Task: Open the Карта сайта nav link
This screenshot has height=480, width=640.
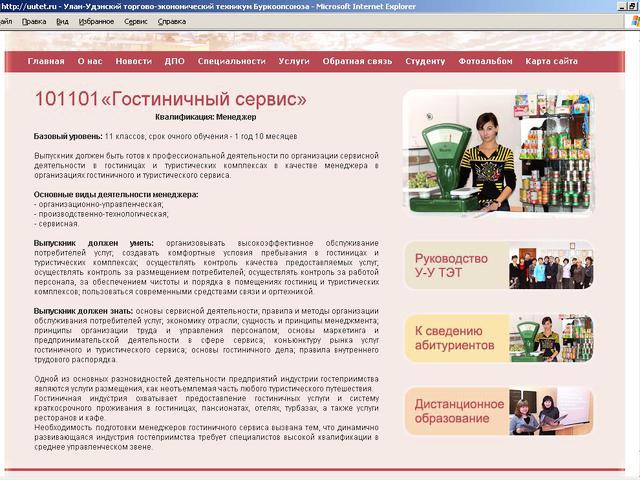Action: pos(551,61)
